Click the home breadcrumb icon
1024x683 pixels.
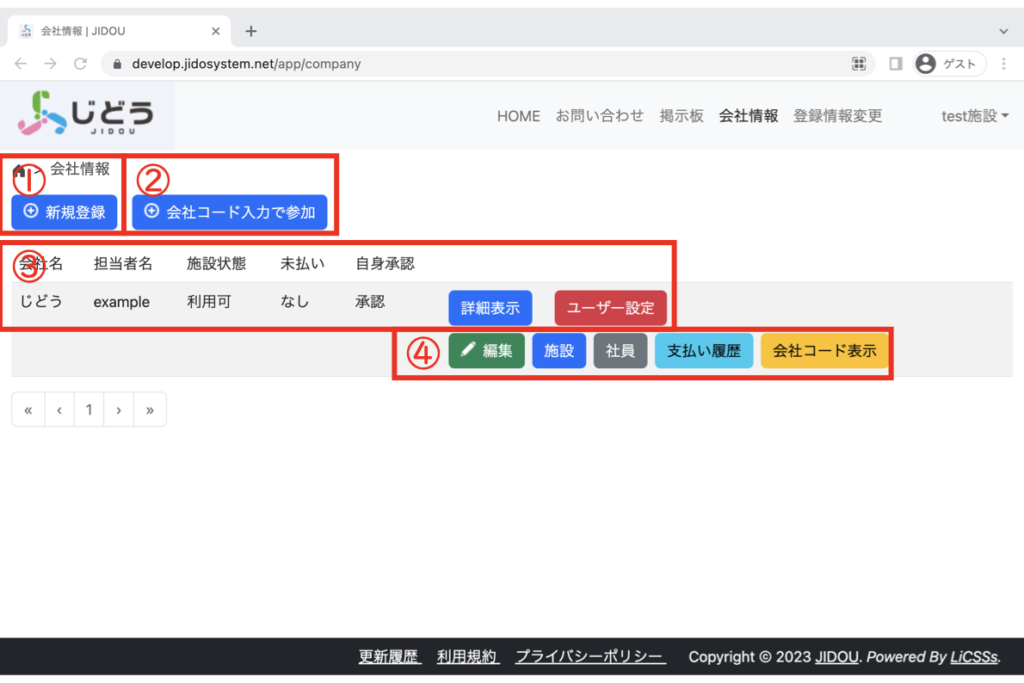tap(19, 170)
